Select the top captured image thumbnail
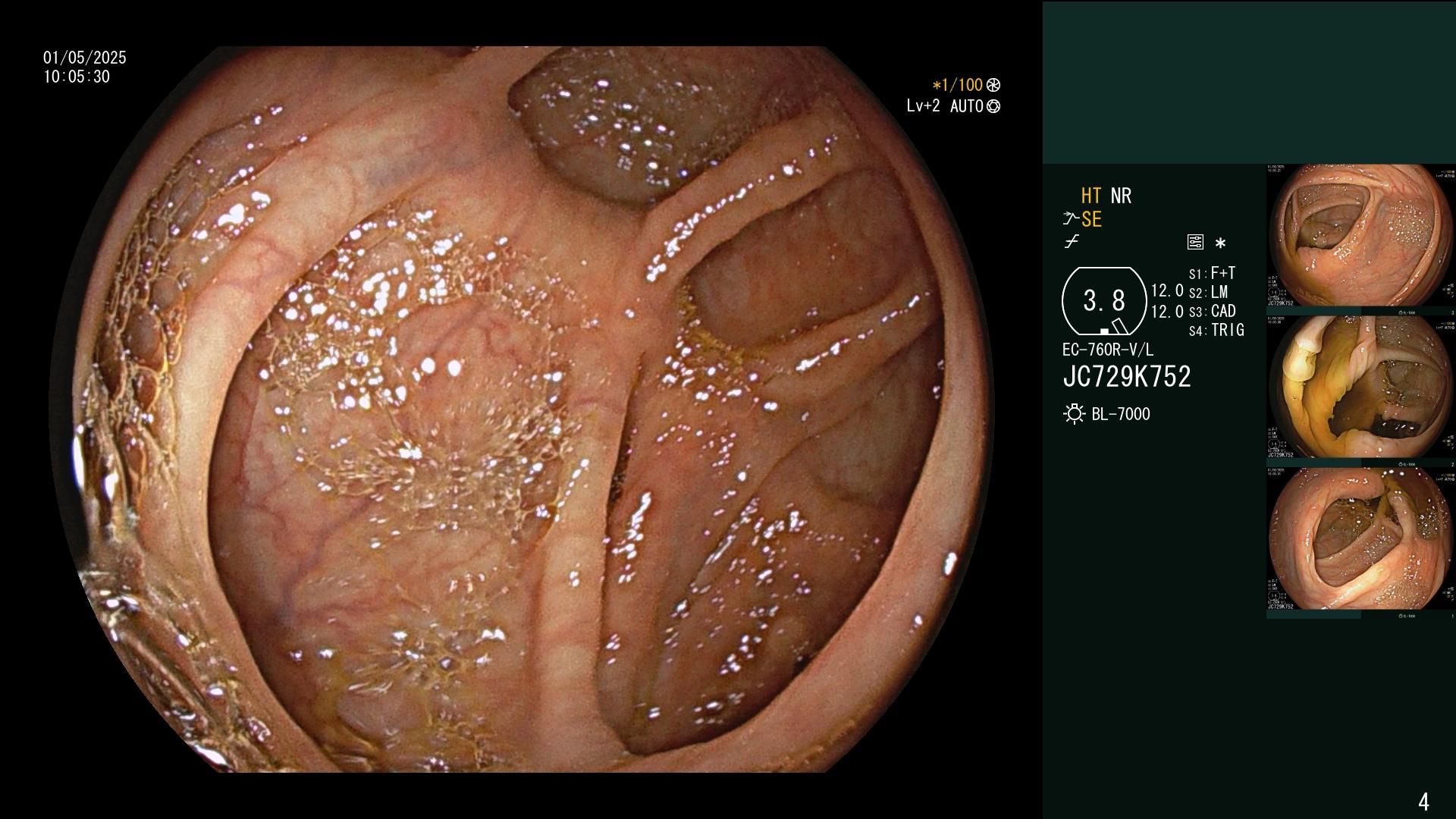 click(1360, 235)
